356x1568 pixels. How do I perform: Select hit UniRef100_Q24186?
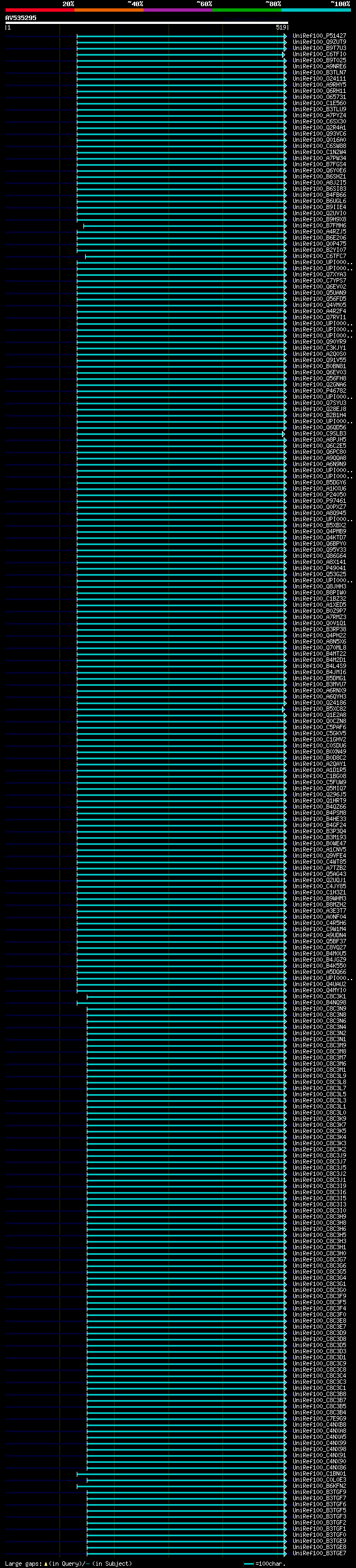[319, 703]
